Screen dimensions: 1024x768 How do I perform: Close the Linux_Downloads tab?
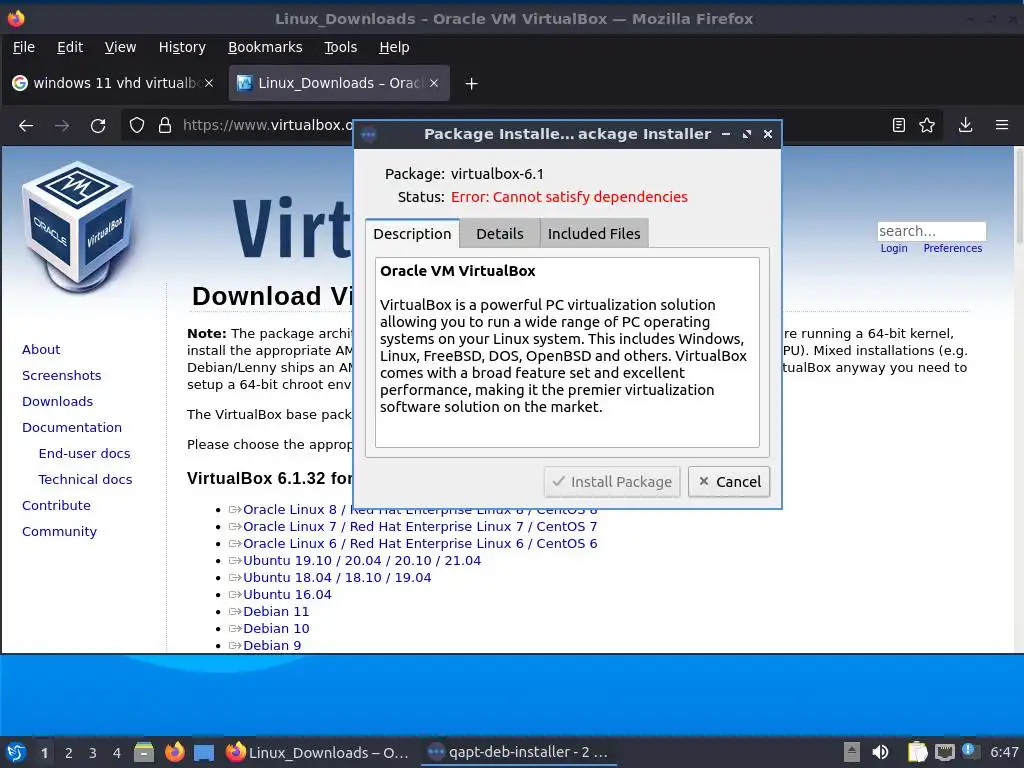[434, 83]
